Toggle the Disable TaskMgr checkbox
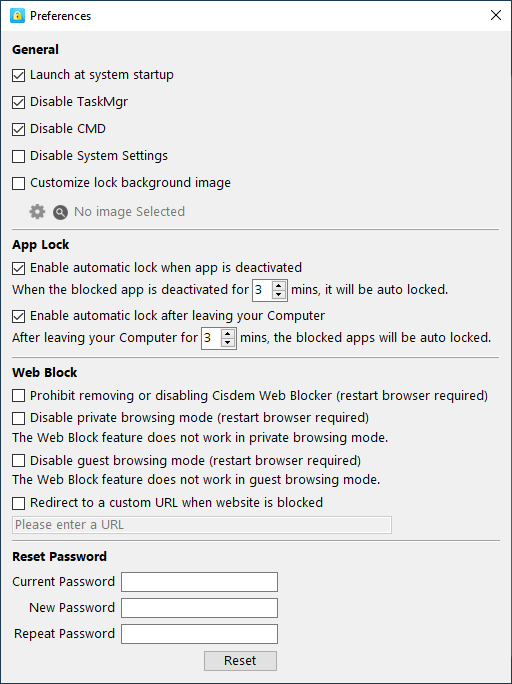512x684 pixels. [x=18, y=103]
